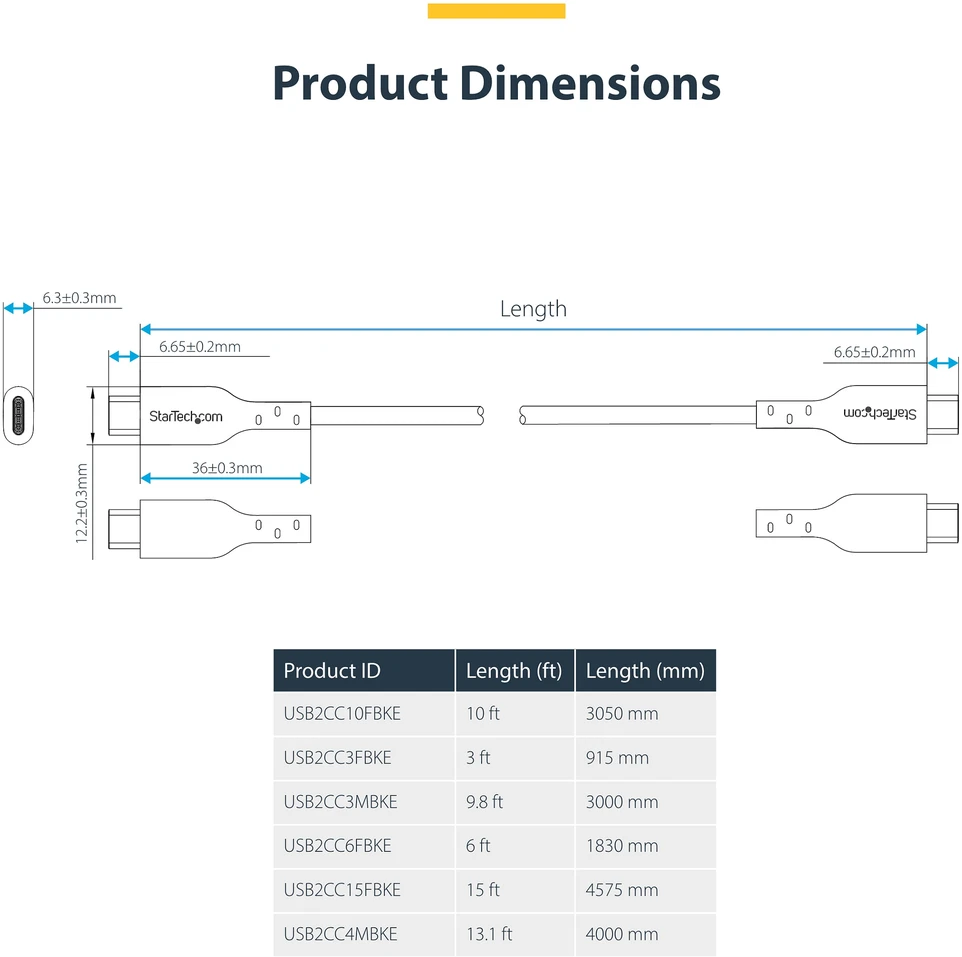
Task: Click the Length (ft) column header
Action: (x=515, y=671)
